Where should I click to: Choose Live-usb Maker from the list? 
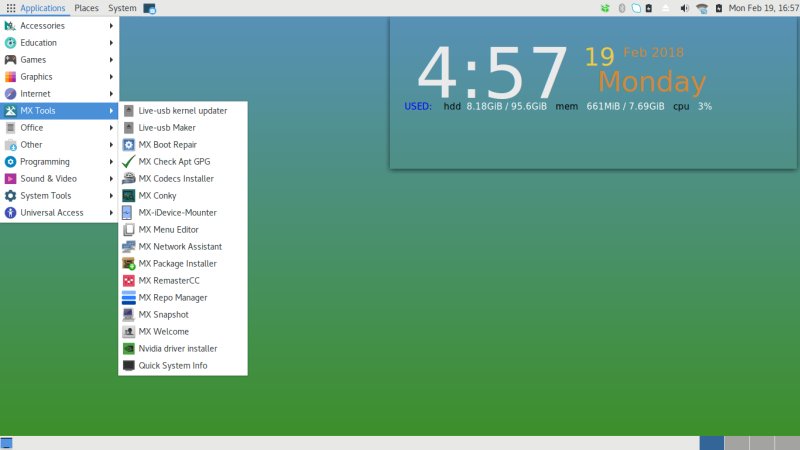[166, 128]
